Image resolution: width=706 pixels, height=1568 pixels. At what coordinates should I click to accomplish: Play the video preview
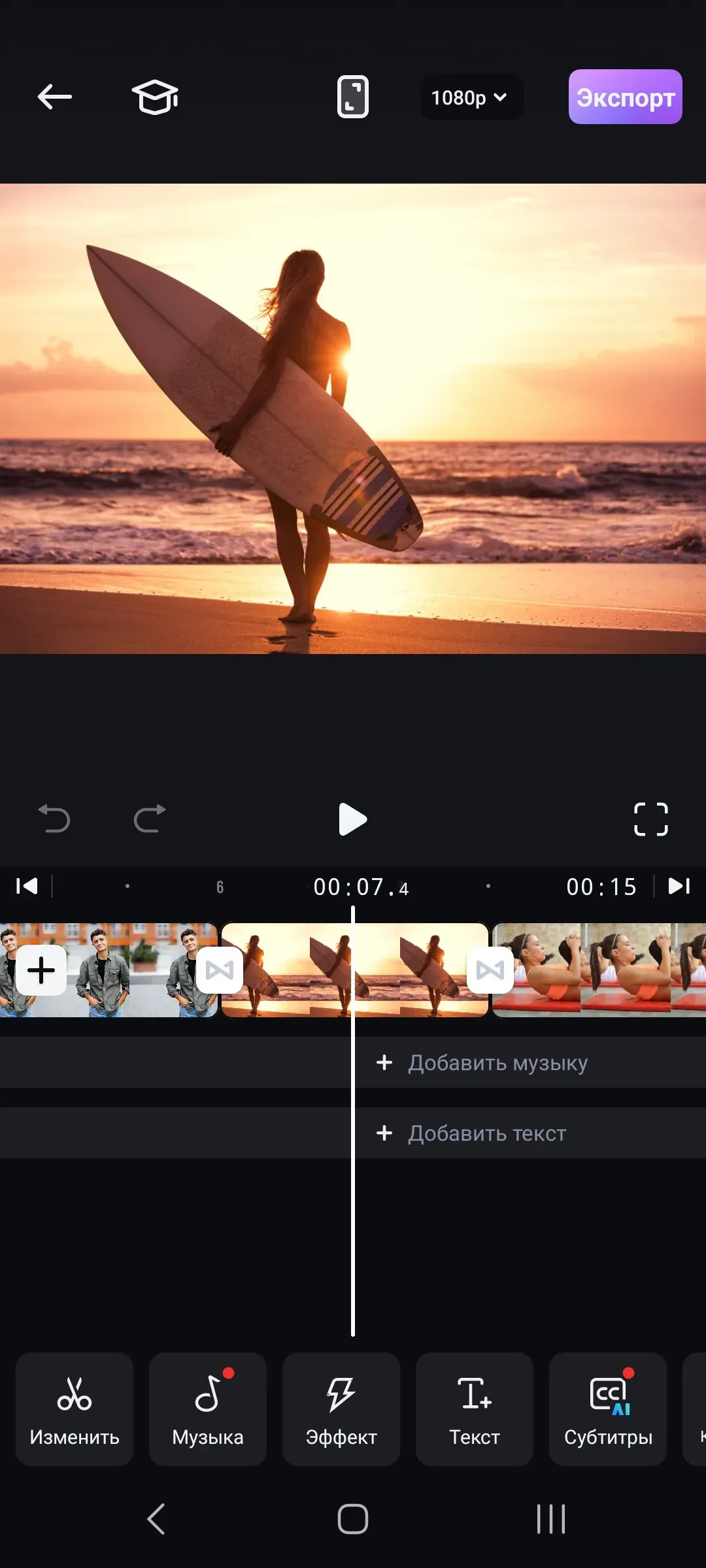click(352, 819)
